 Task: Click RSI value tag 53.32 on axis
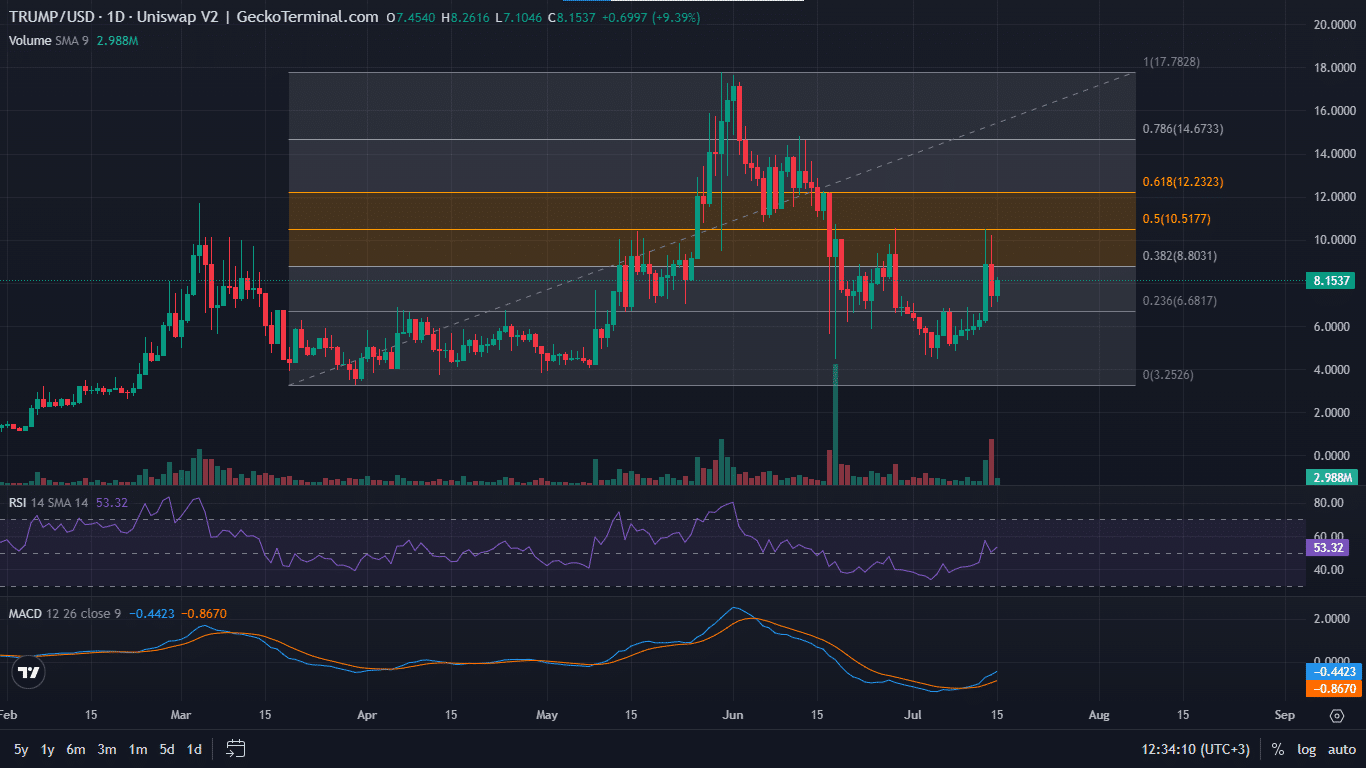tap(1327, 547)
